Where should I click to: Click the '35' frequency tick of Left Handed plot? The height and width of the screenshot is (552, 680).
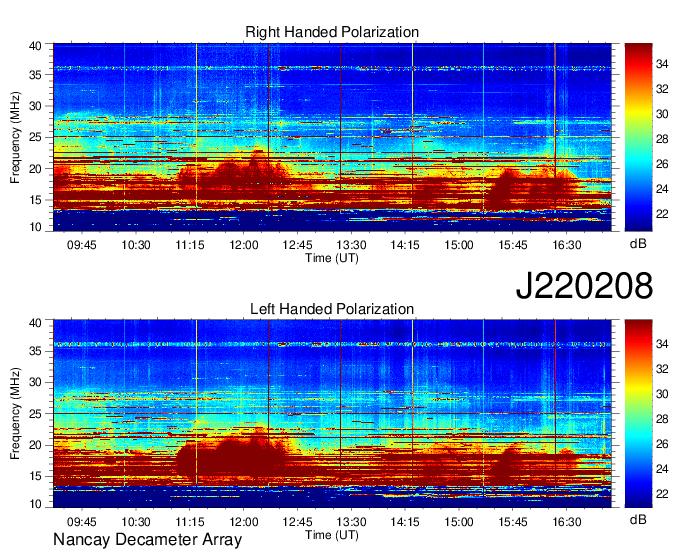pos(35,351)
